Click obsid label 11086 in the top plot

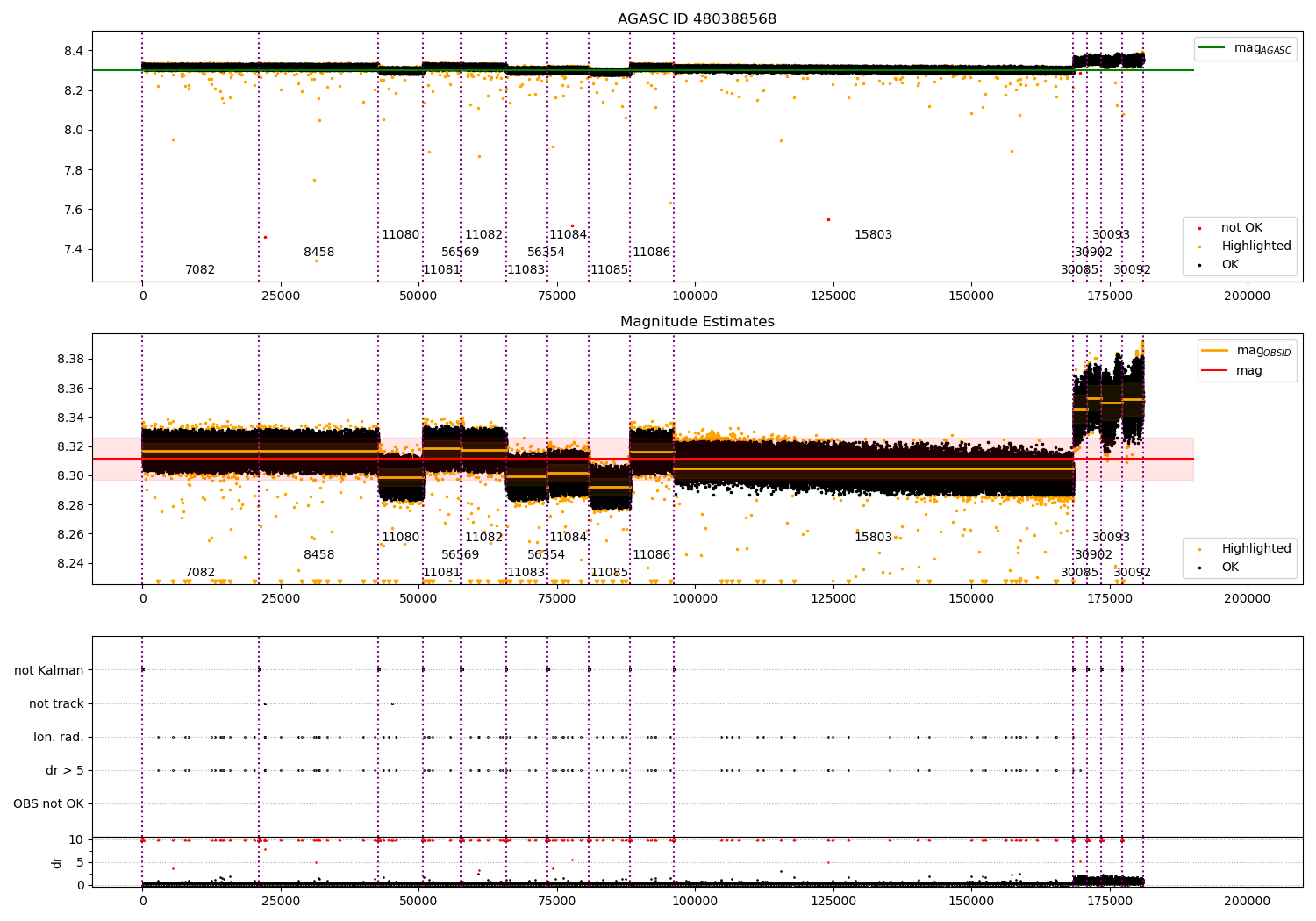652,252
